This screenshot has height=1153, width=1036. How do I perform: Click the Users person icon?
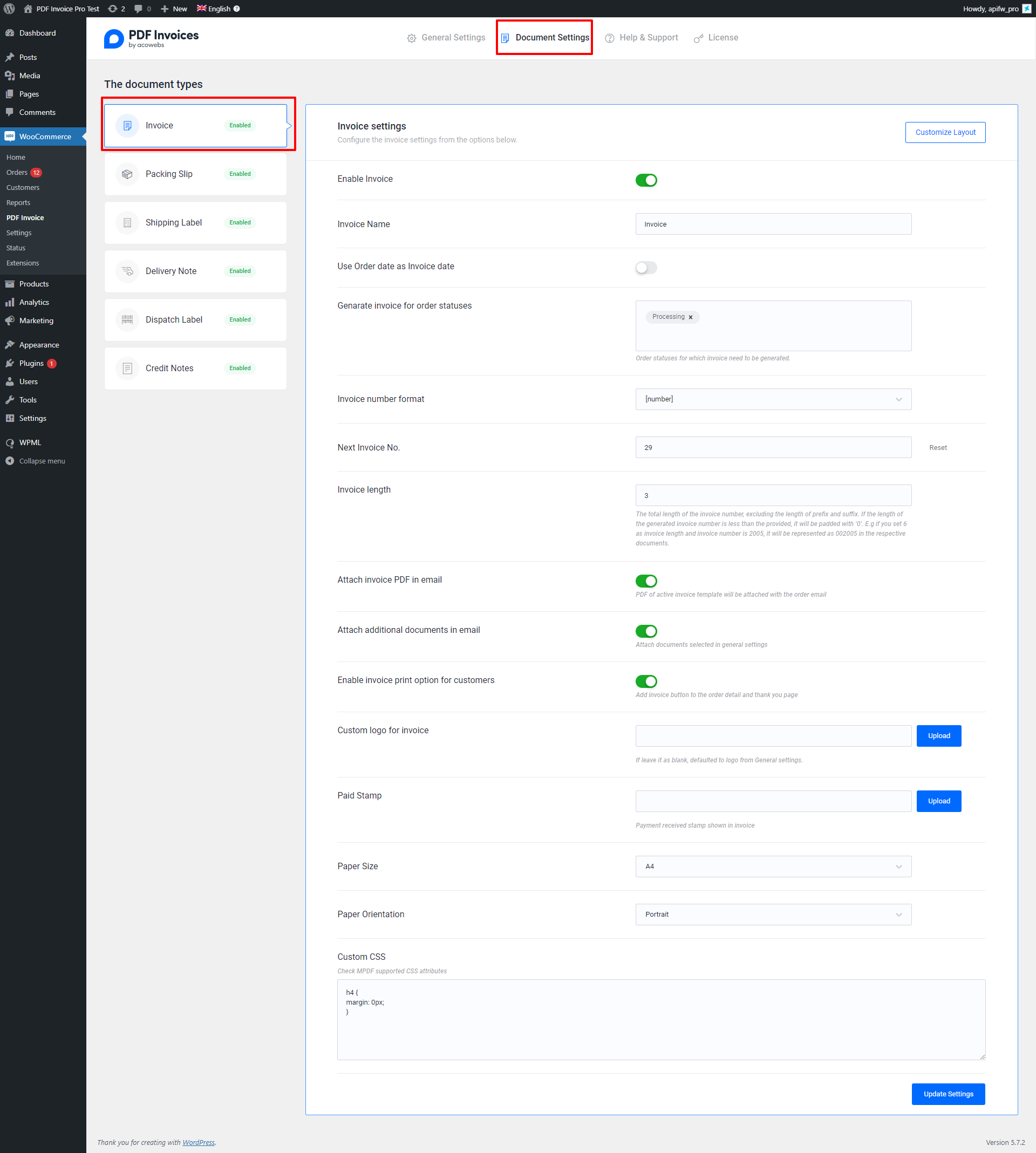click(10, 381)
